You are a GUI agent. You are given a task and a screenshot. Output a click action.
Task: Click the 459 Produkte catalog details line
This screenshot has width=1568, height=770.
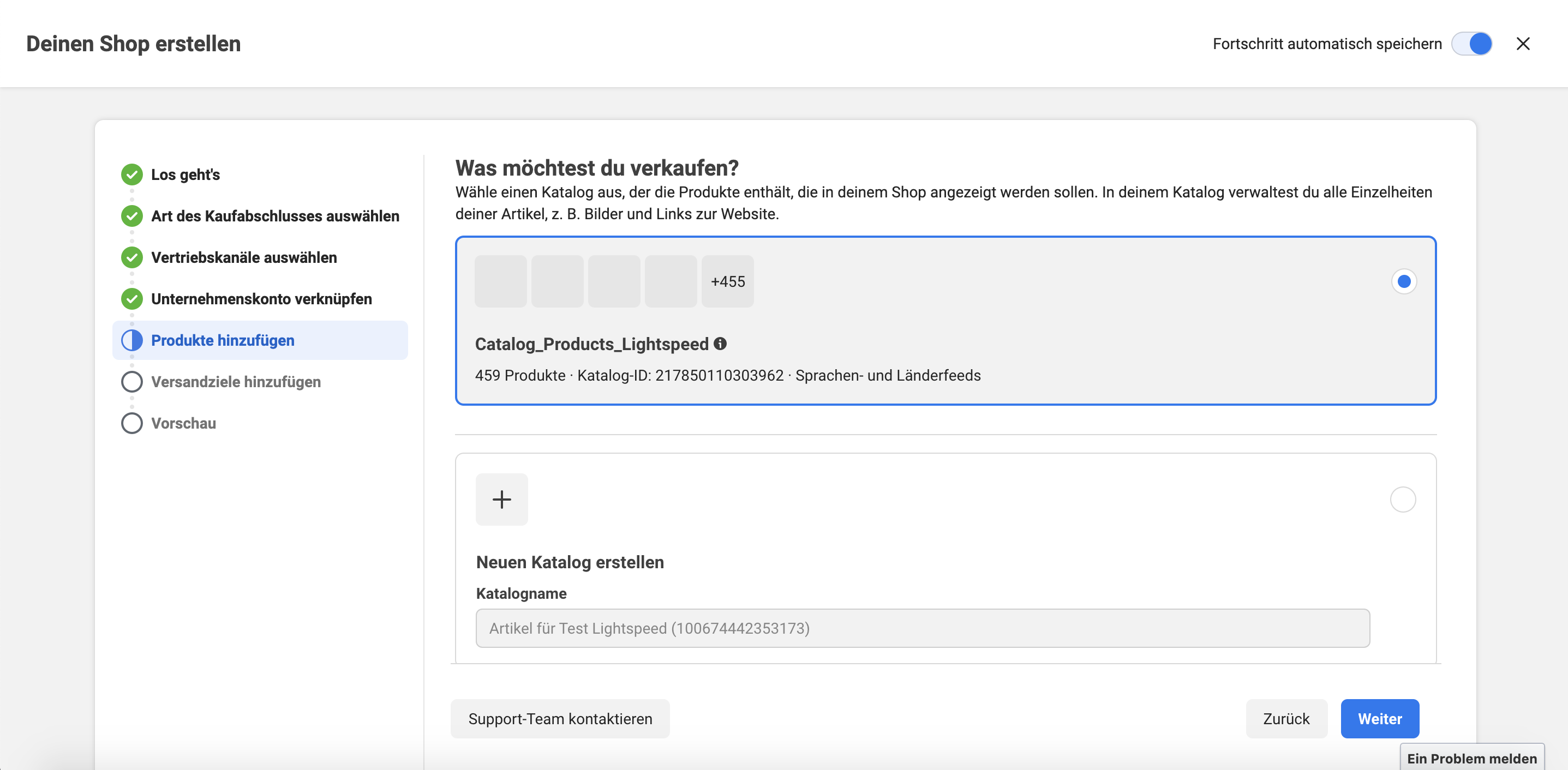coord(727,375)
